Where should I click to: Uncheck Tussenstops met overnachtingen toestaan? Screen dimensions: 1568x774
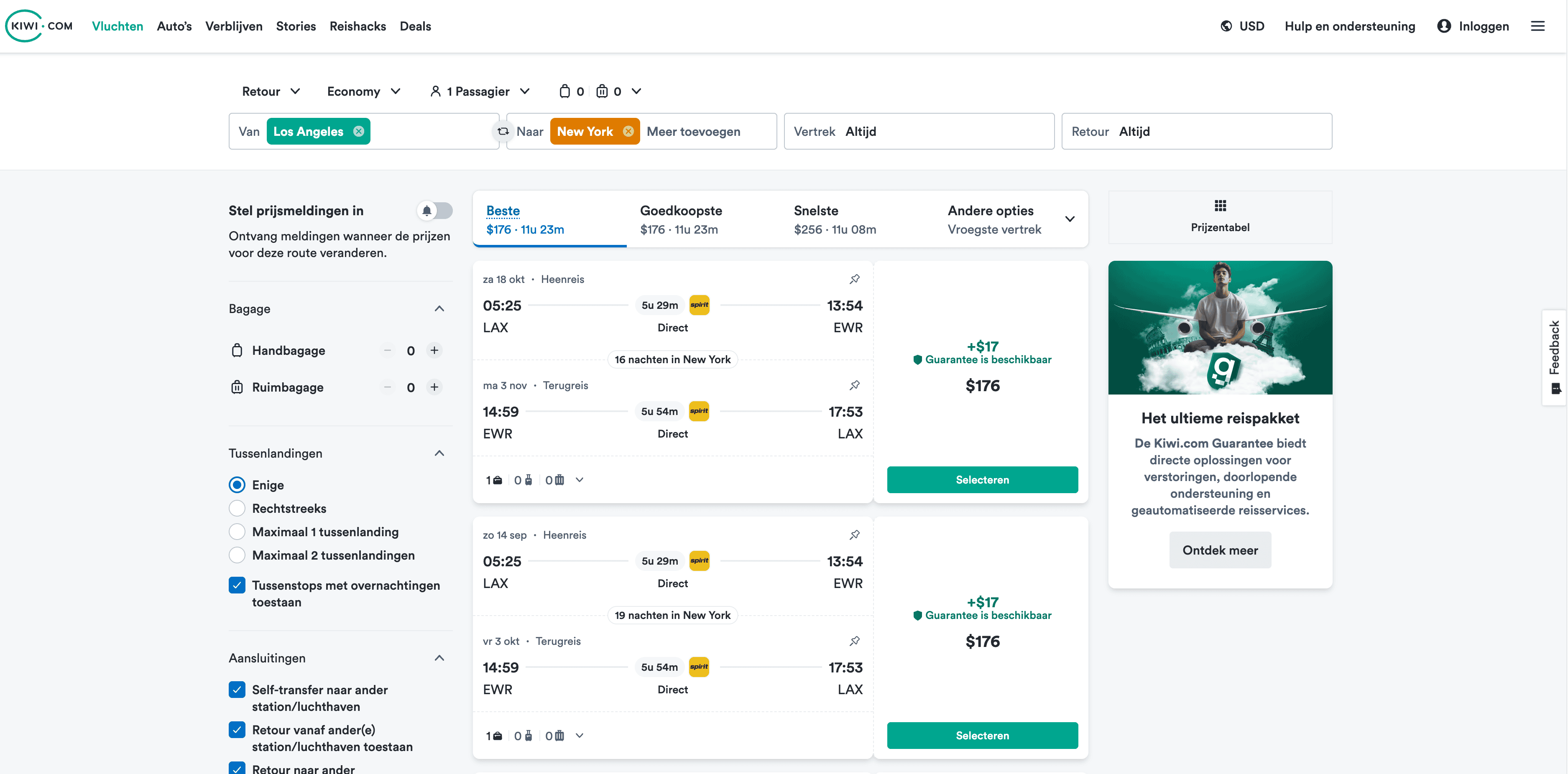click(x=237, y=586)
